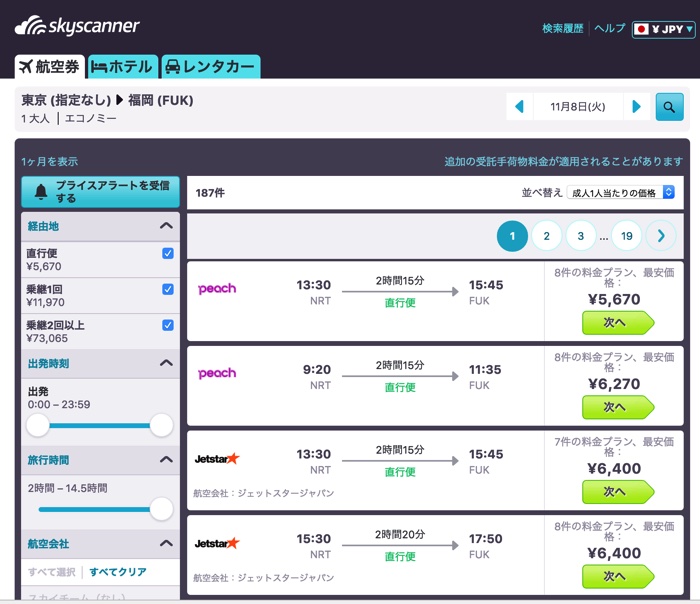The width and height of the screenshot is (700, 604).
Task: Click Jetstar logo on 13:30 flight
Action: (x=217, y=458)
